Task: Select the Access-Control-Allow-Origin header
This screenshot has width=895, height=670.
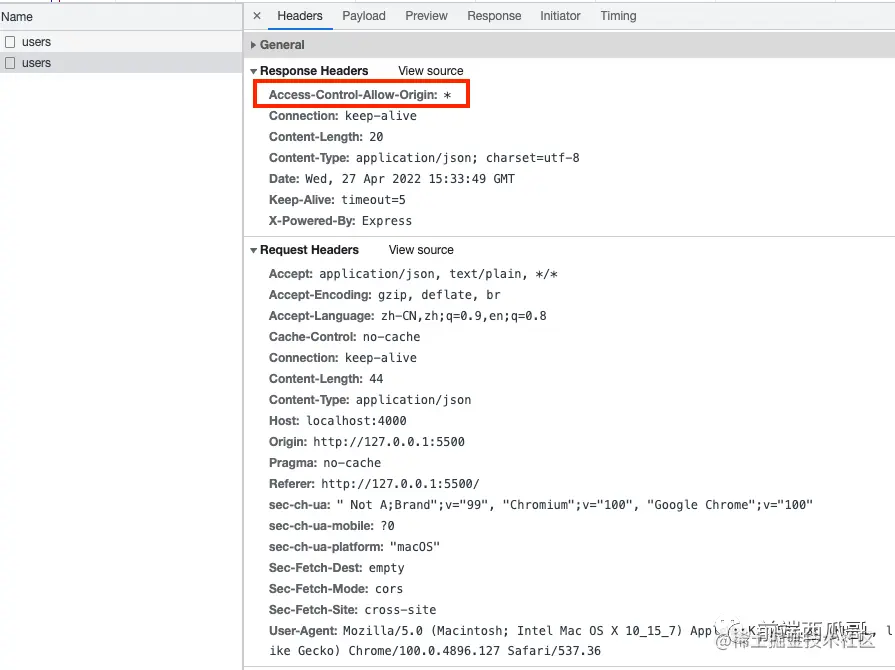Action: pos(360,95)
